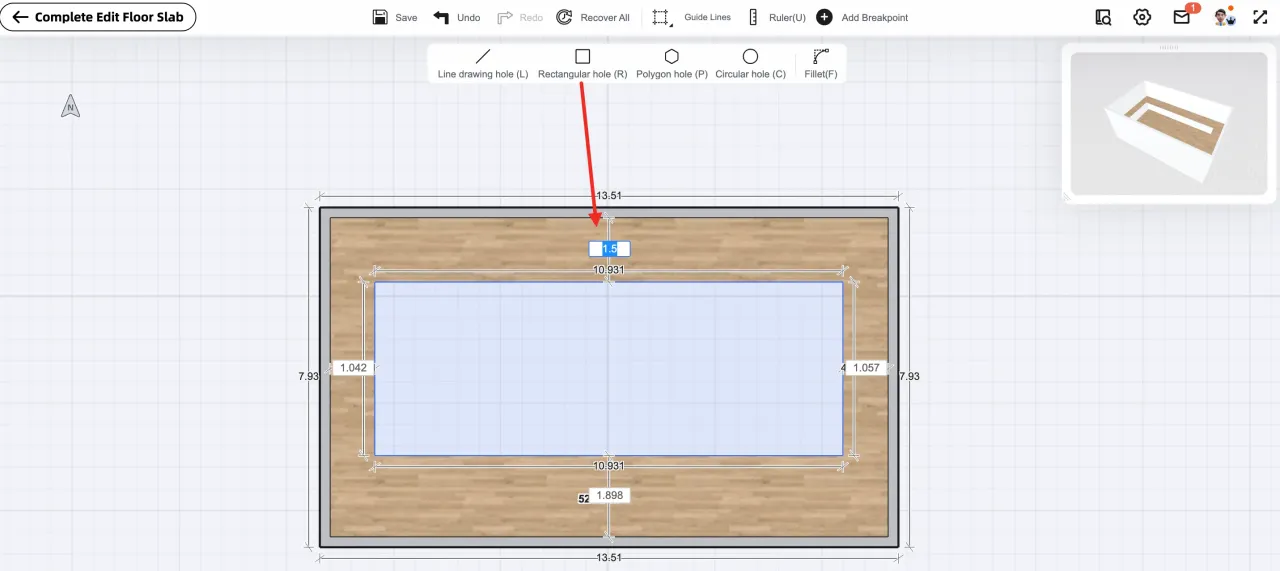
Task: Choose Polygon hole tool
Action: [672, 64]
